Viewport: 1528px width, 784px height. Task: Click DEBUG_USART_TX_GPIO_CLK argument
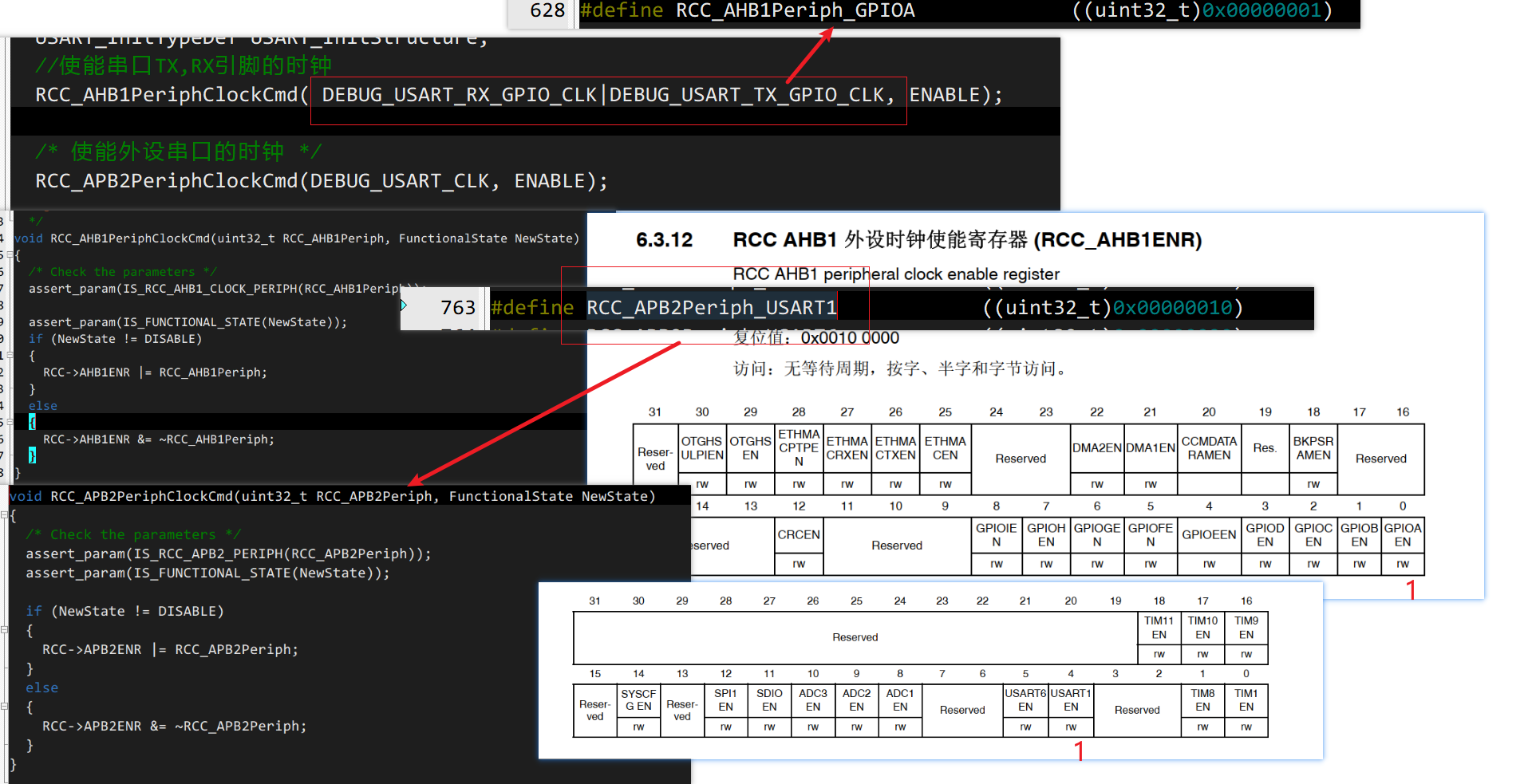point(748,95)
